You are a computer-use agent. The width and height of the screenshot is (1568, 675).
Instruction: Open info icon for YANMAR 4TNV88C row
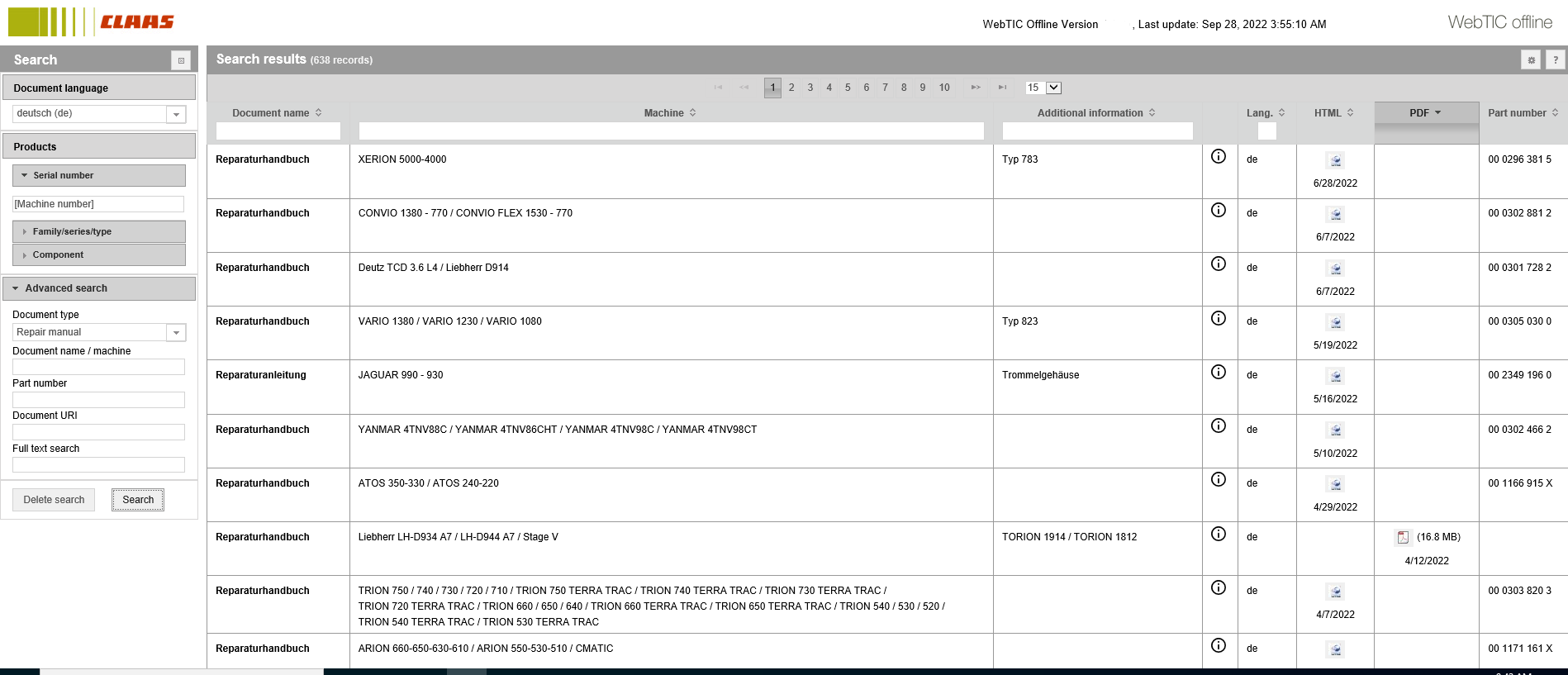pos(1219,425)
